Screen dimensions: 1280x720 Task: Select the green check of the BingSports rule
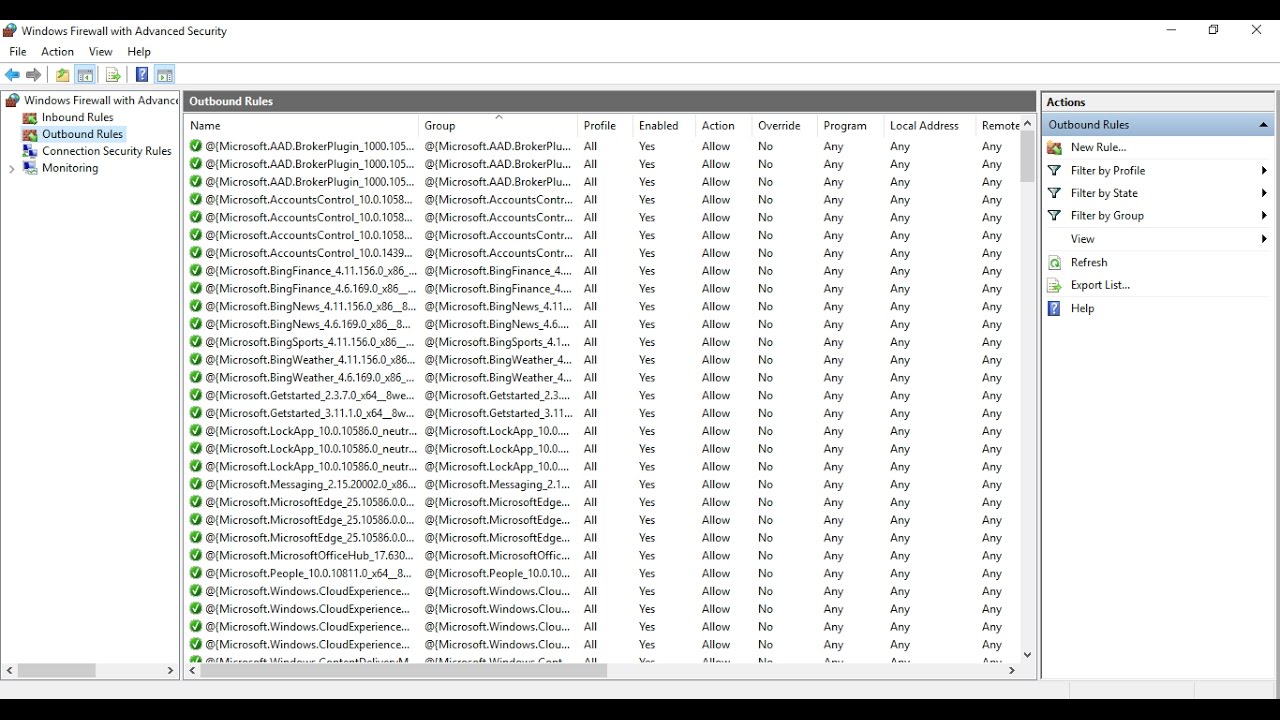click(196, 342)
